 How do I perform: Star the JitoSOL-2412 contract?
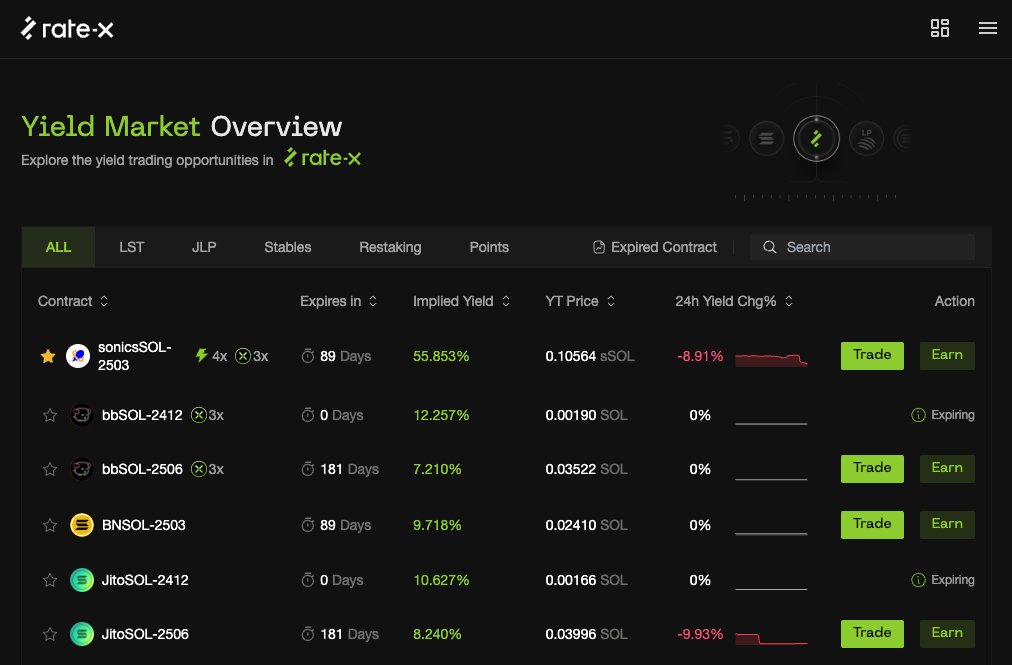pyautogui.click(x=50, y=580)
